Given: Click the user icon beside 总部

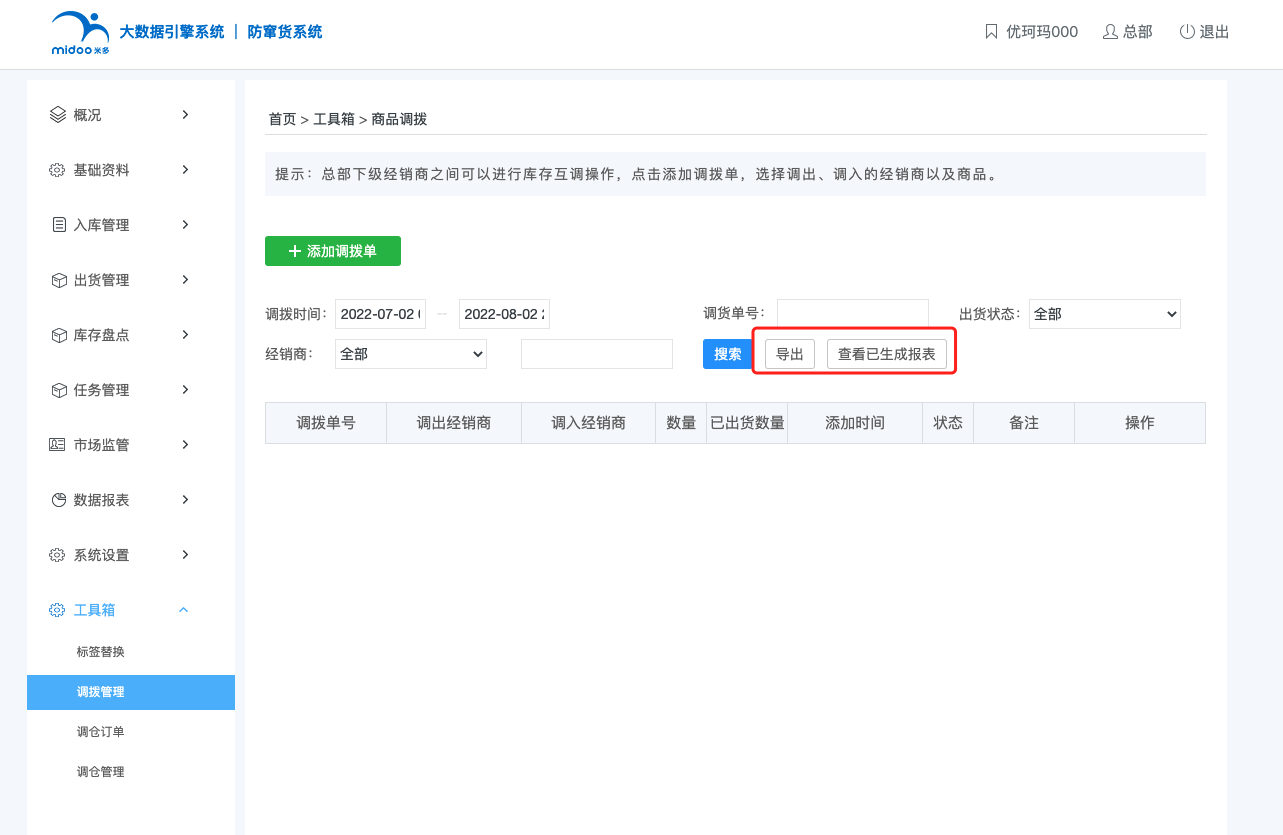Looking at the screenshot, I should coord(1110,32).
